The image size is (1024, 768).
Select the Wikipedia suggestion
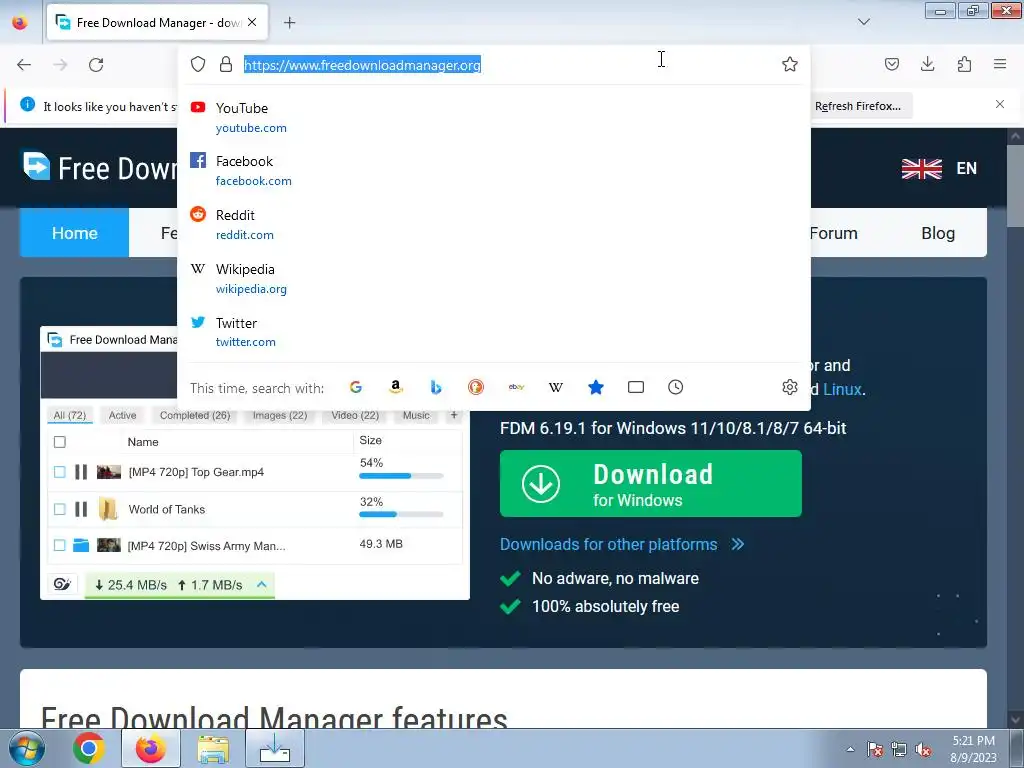[494, 278]
